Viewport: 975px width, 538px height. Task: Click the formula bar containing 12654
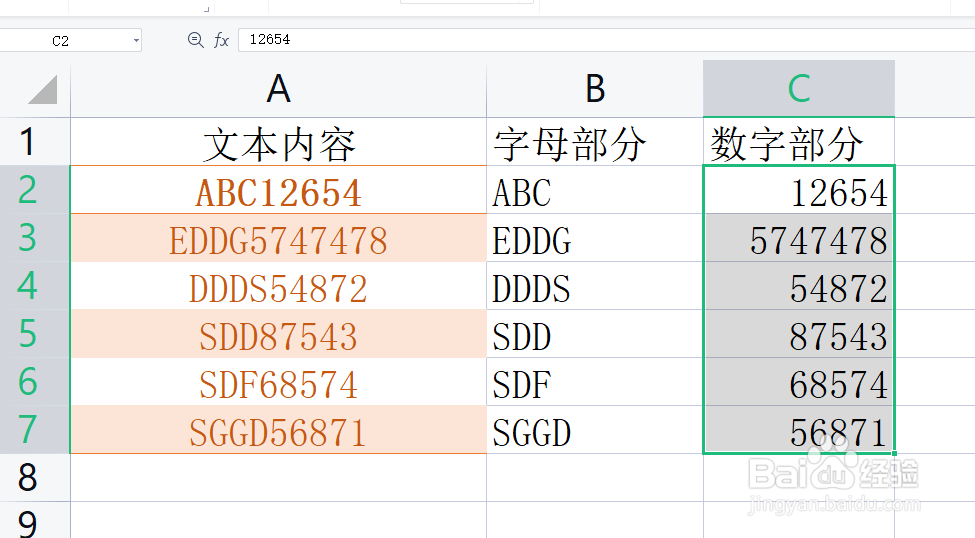click(606, 40)
